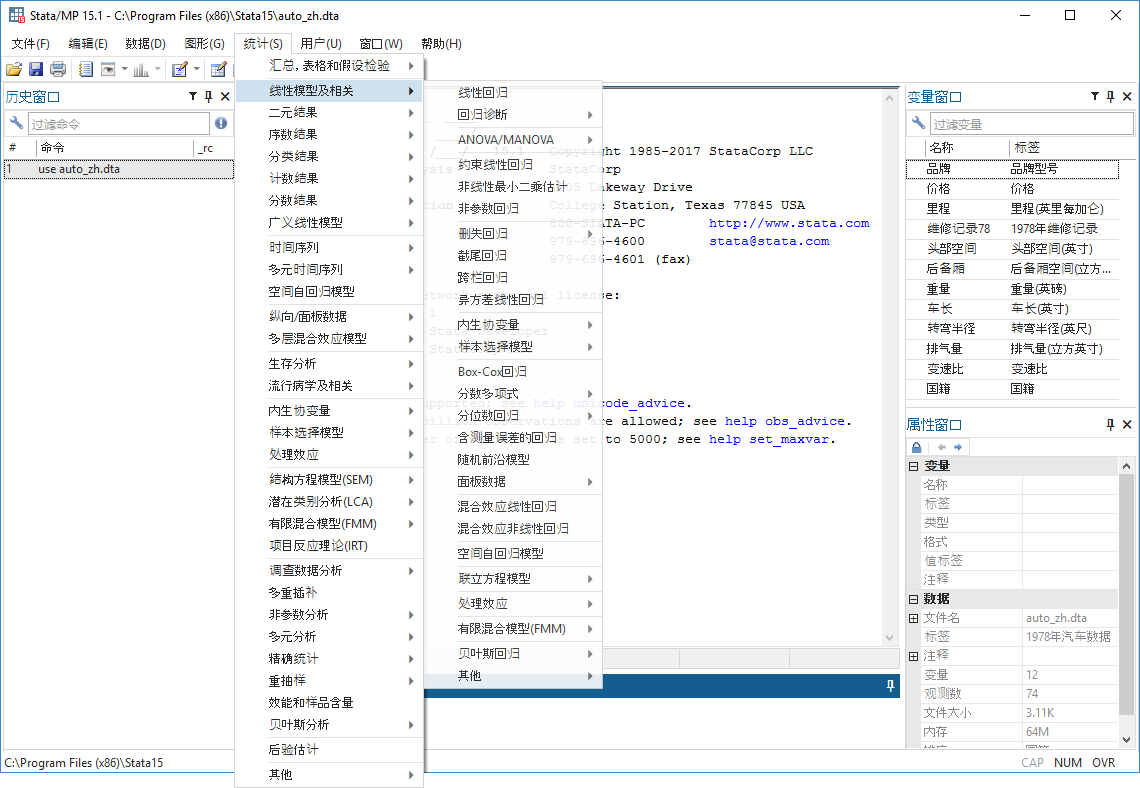Click the right arrow in 属性窗口 toolbar

958,447
